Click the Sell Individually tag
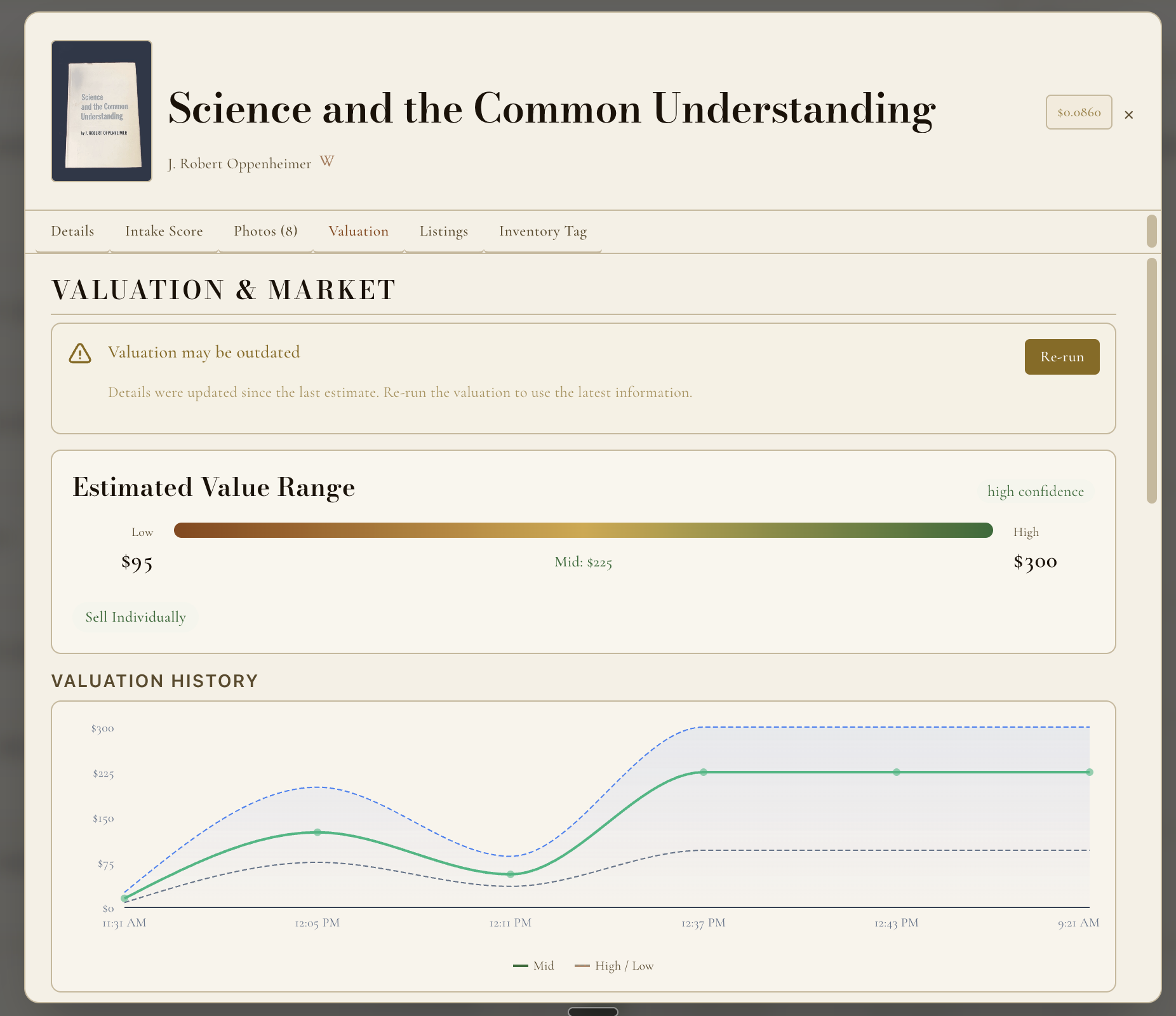The height and width of the screenshot is (1016, 1176). 135,617
